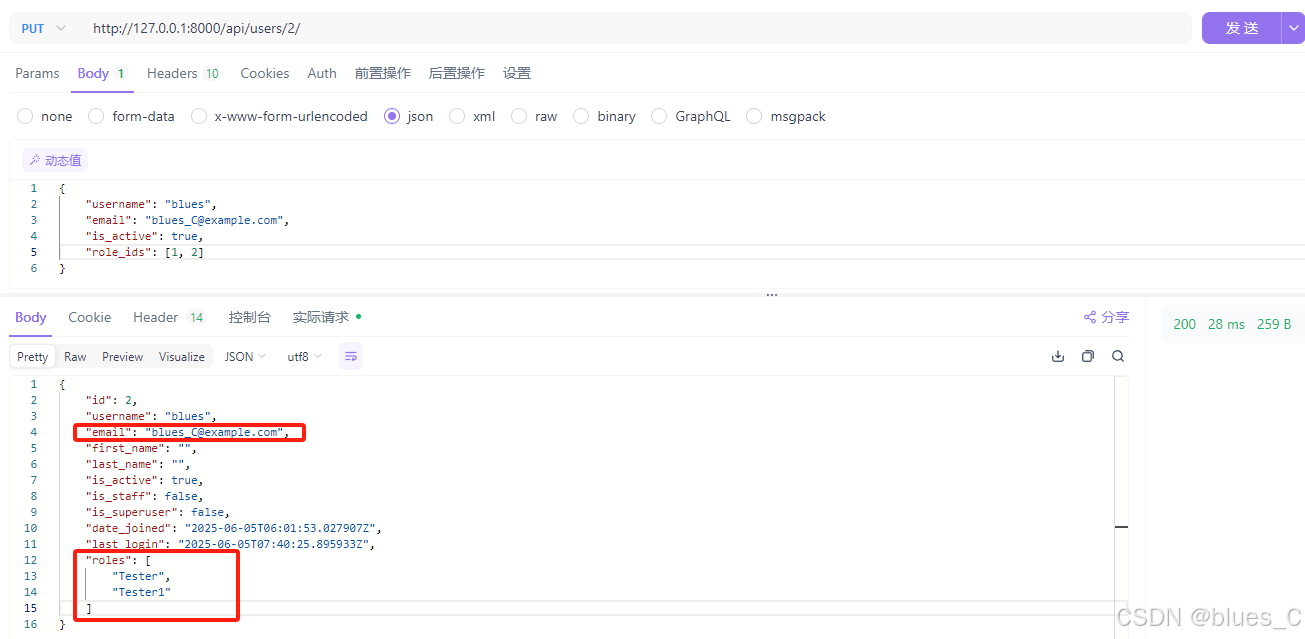Viewport: 1305px width, 639px height.
Task: Open the request Headers tab
Action: point(183,73)
